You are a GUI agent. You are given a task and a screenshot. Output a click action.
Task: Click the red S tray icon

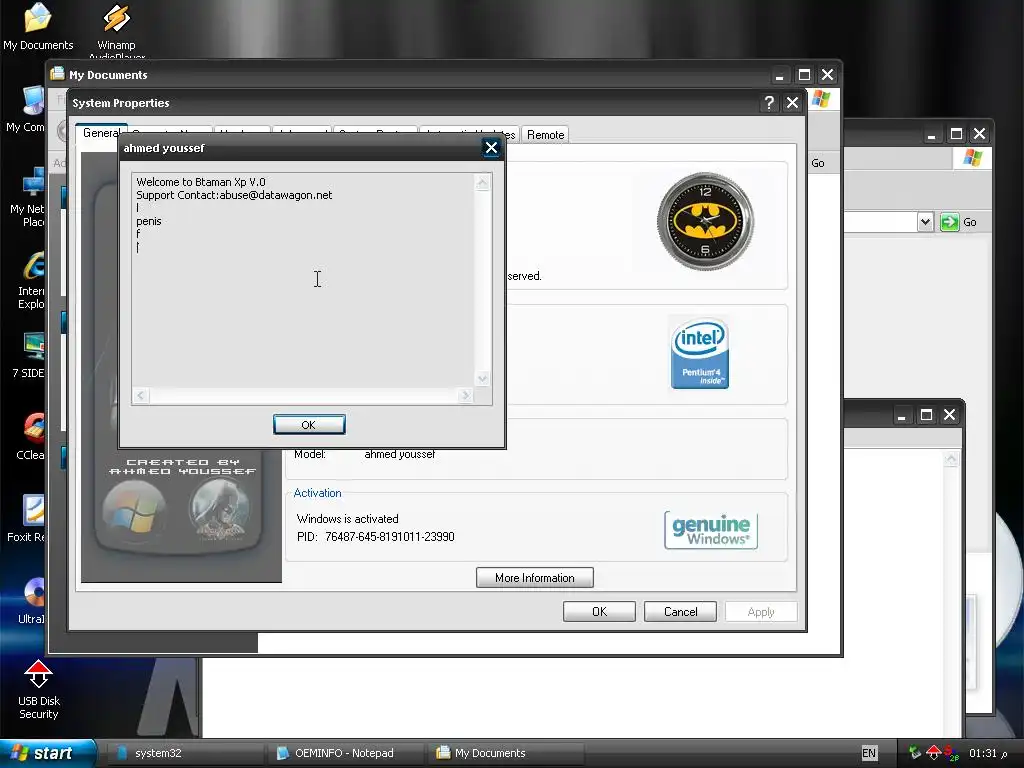(x=951, y=752)
